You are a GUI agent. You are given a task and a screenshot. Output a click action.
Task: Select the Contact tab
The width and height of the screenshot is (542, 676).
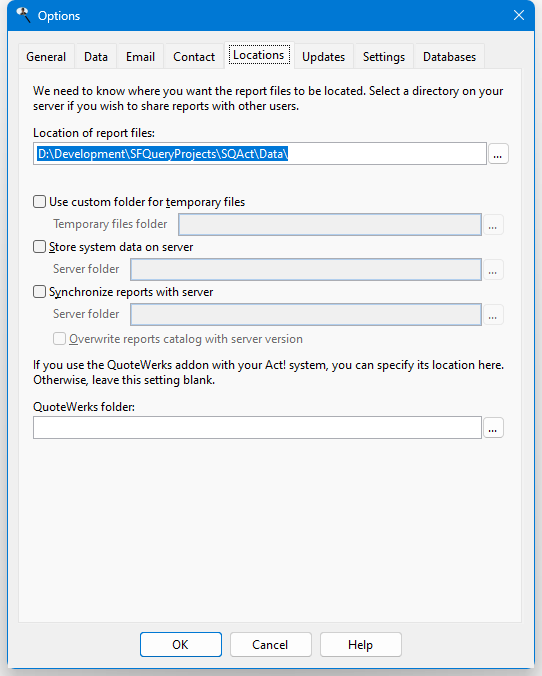(x=194, y=56)
